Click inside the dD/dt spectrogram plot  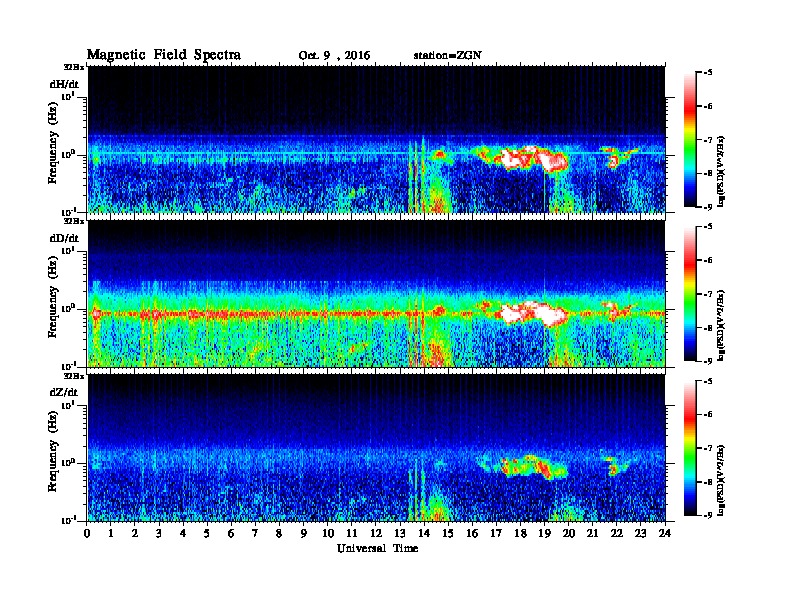(376, 293)
